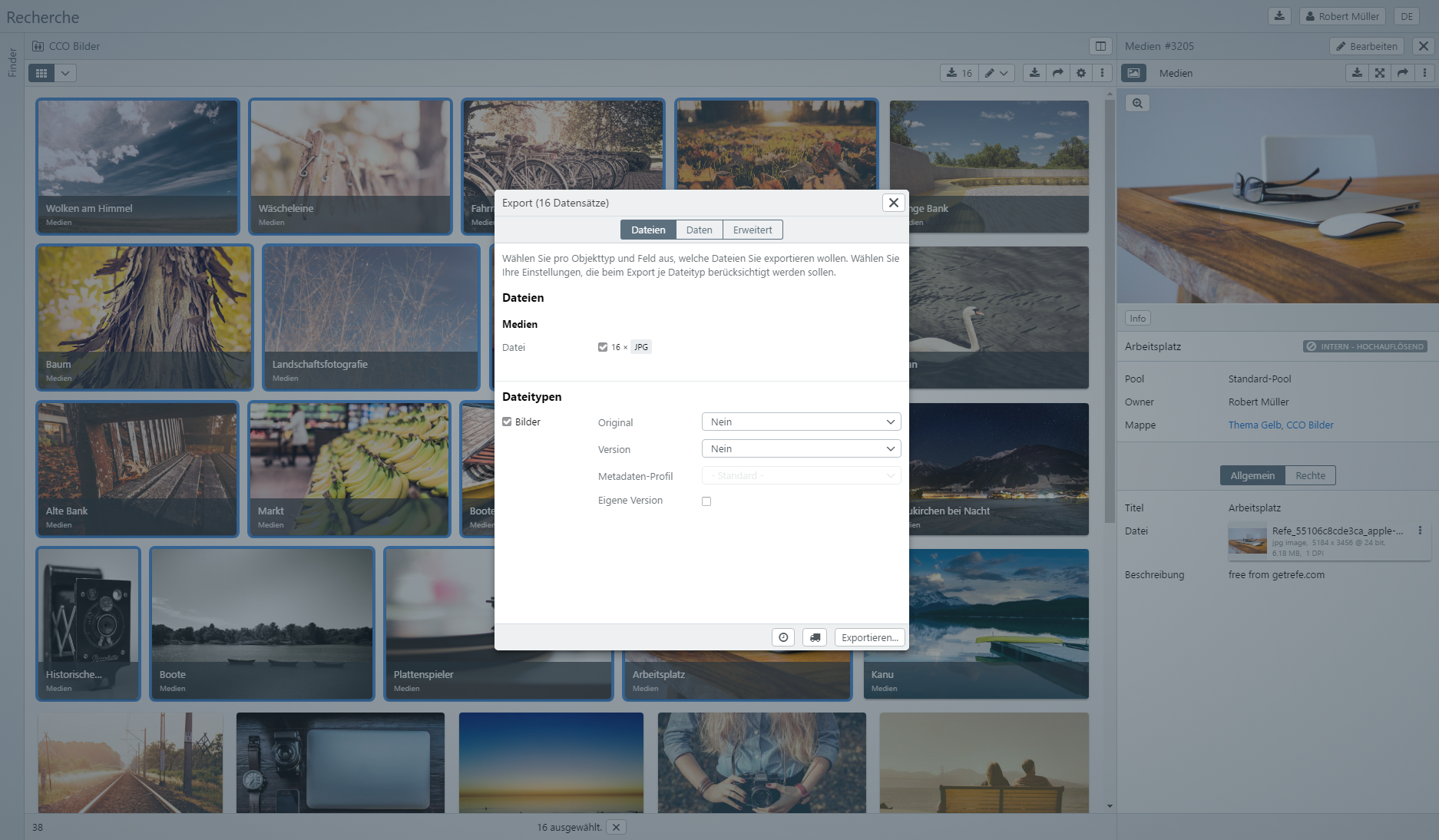Viewport: 1439px width, 840px height.
Task: Close the Export dialog
Action: pyautogui.click(x=893, y=203)
